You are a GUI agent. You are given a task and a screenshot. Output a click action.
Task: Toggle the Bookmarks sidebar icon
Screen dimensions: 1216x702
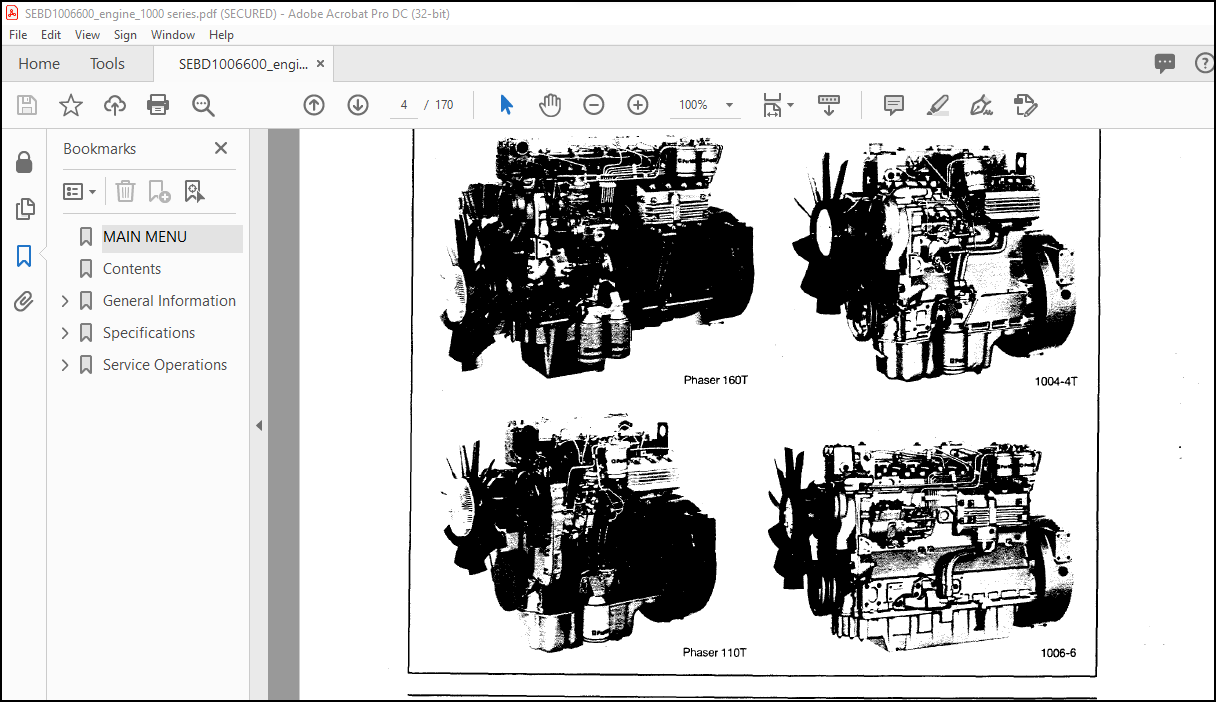24,256
